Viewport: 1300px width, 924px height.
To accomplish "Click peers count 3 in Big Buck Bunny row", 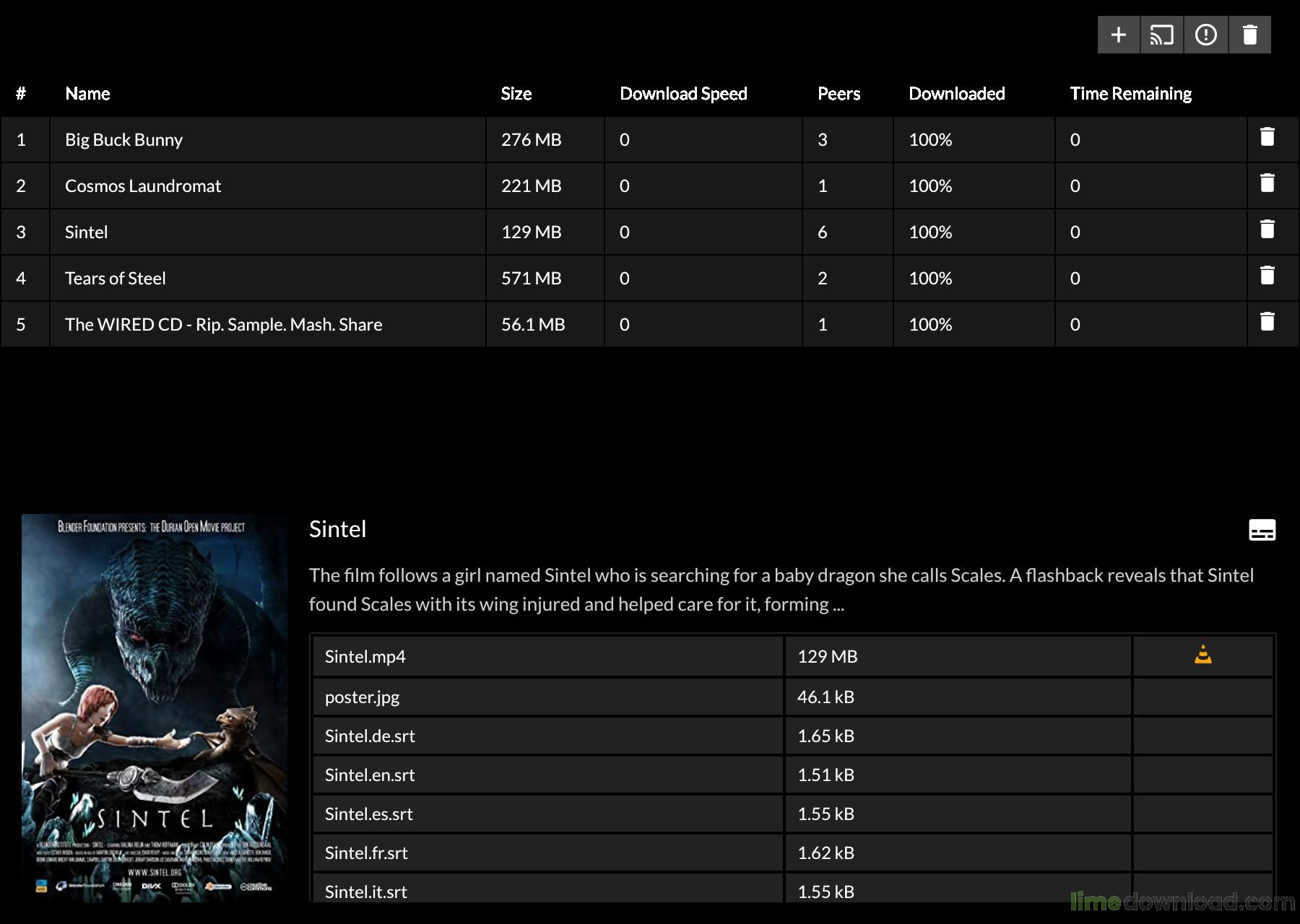I will tap(823, 140).
